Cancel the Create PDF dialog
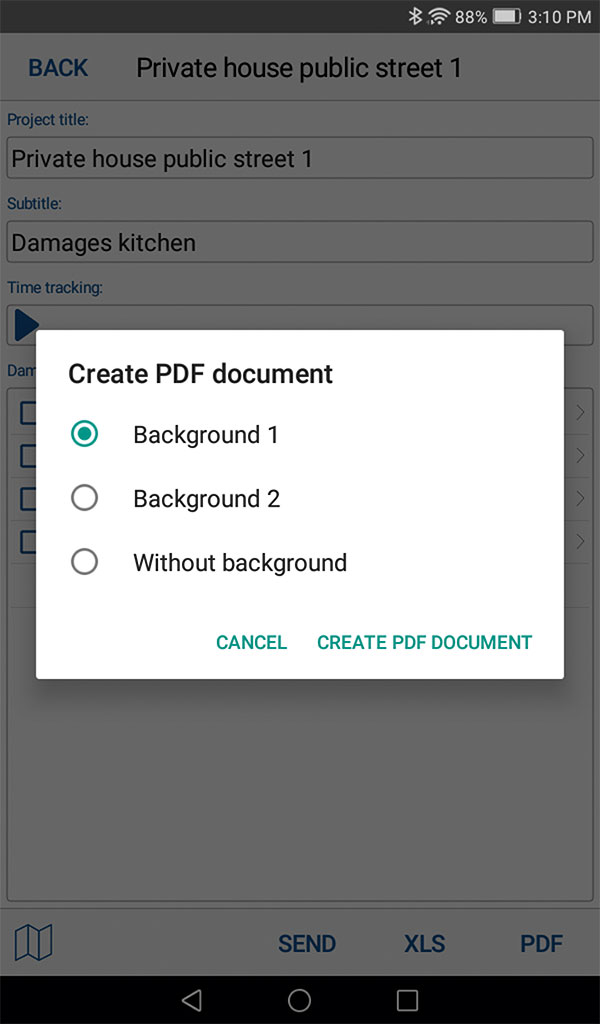The image size is (600, 1024). 251,642
